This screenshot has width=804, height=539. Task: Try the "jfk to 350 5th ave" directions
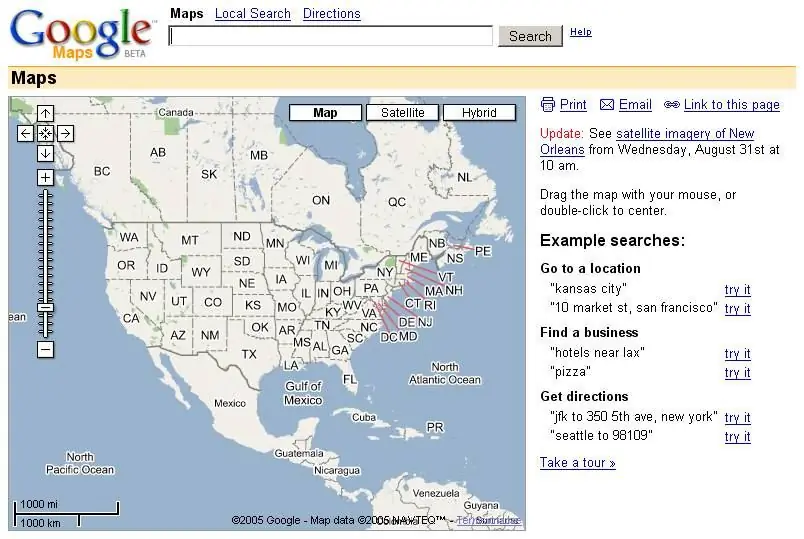coord(737,418)
